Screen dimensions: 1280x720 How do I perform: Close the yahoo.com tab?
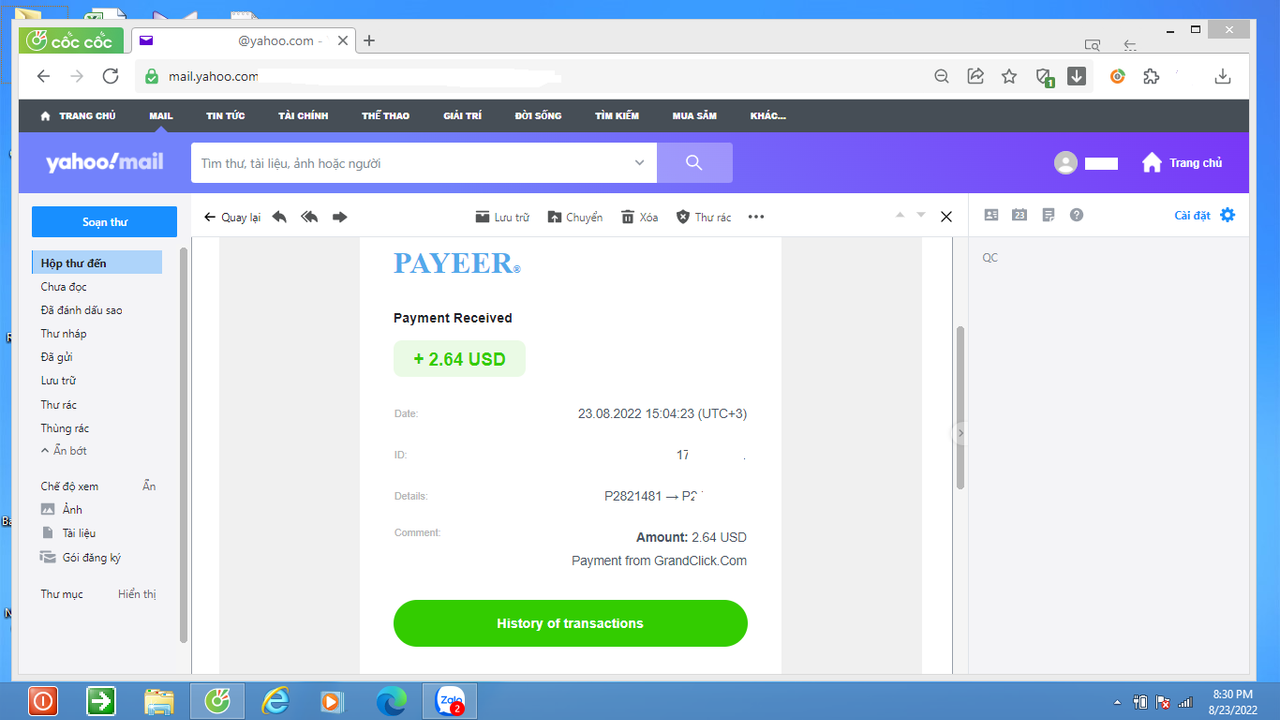click(x=343, y=41)
